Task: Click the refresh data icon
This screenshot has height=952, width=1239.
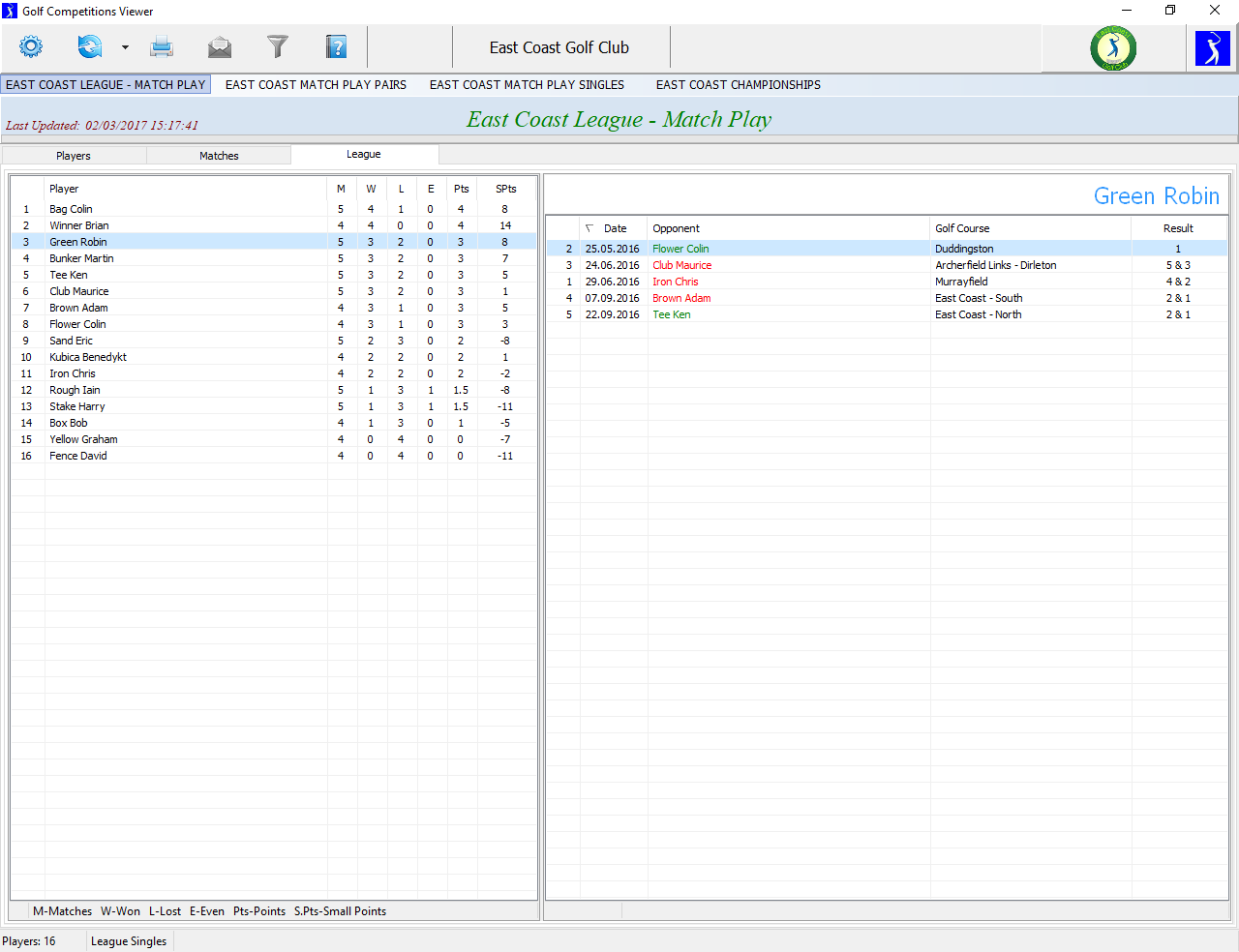Action: click(89, 46)
